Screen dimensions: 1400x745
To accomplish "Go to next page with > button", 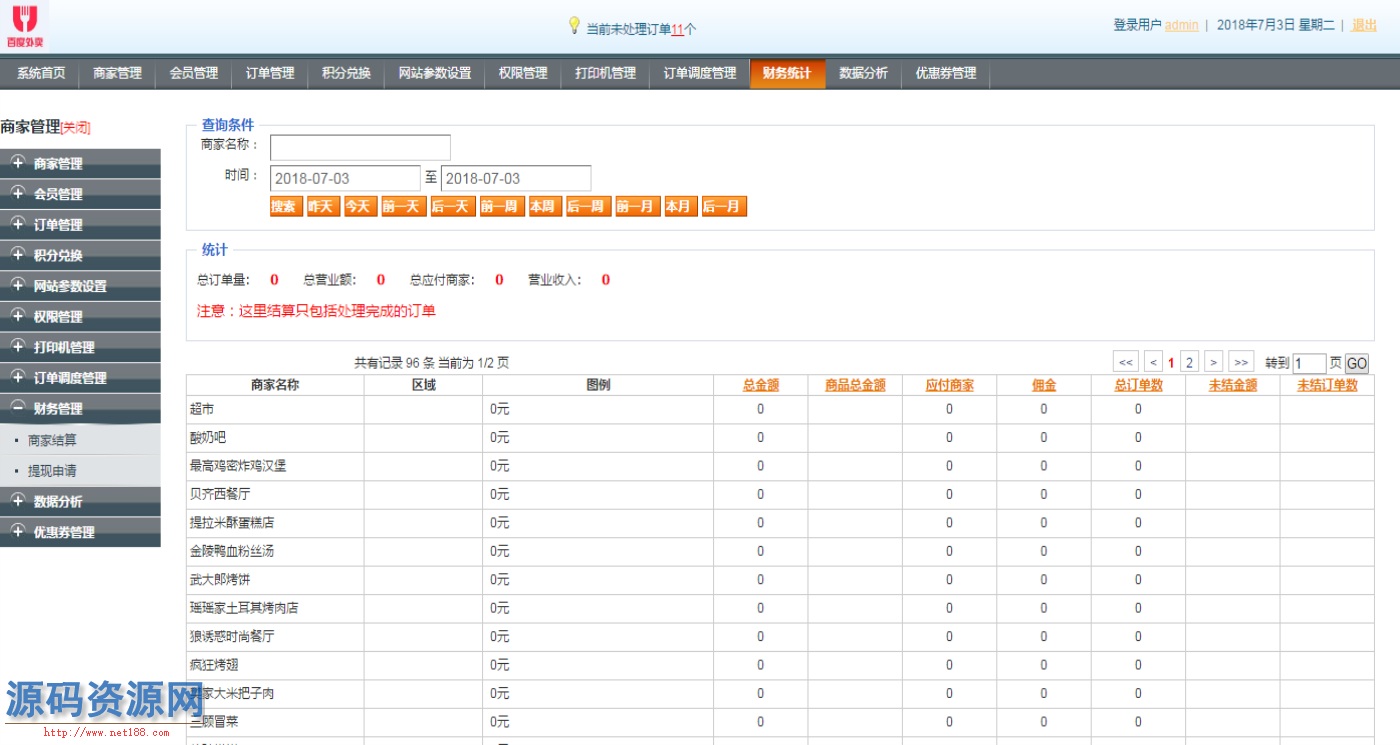I will (1214, 362).
